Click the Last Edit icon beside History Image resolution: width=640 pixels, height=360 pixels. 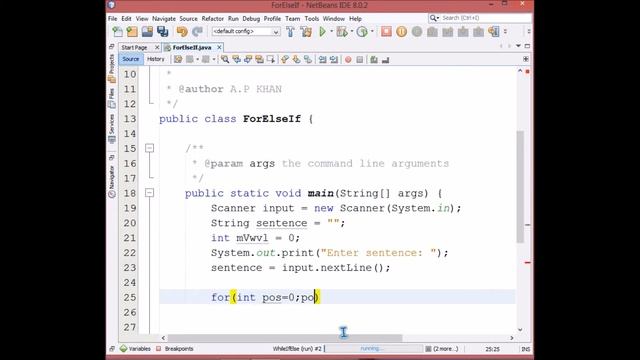[178, 60]
